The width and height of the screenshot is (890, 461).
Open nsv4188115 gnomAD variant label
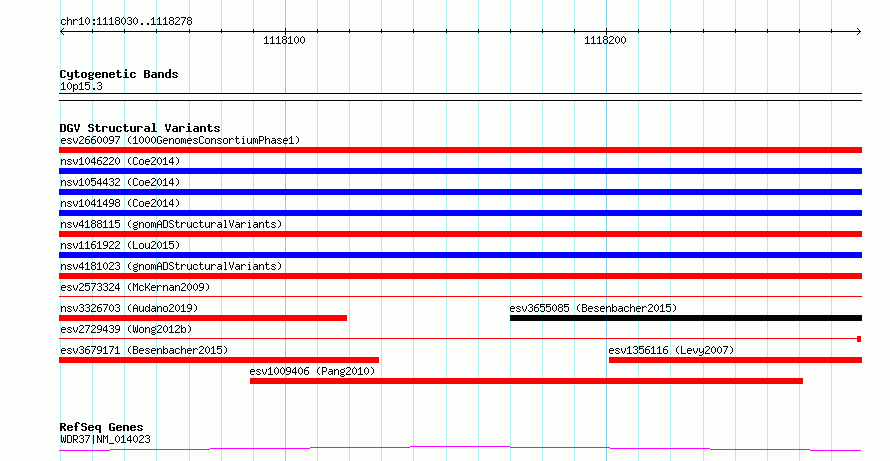click(171, 224)
